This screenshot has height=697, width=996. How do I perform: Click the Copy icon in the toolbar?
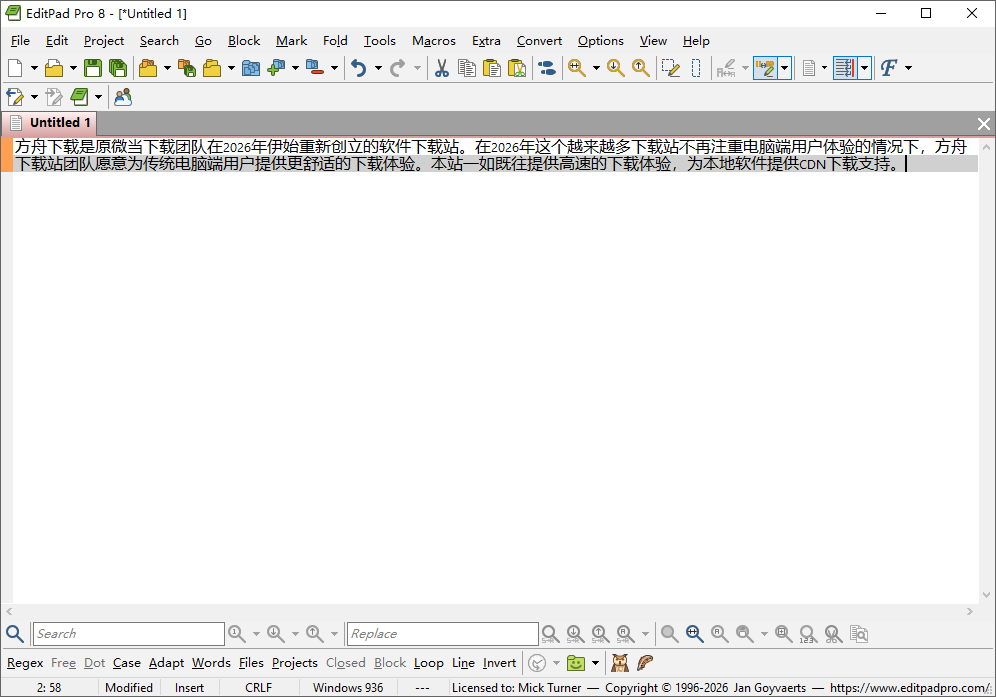click(467, 68)
